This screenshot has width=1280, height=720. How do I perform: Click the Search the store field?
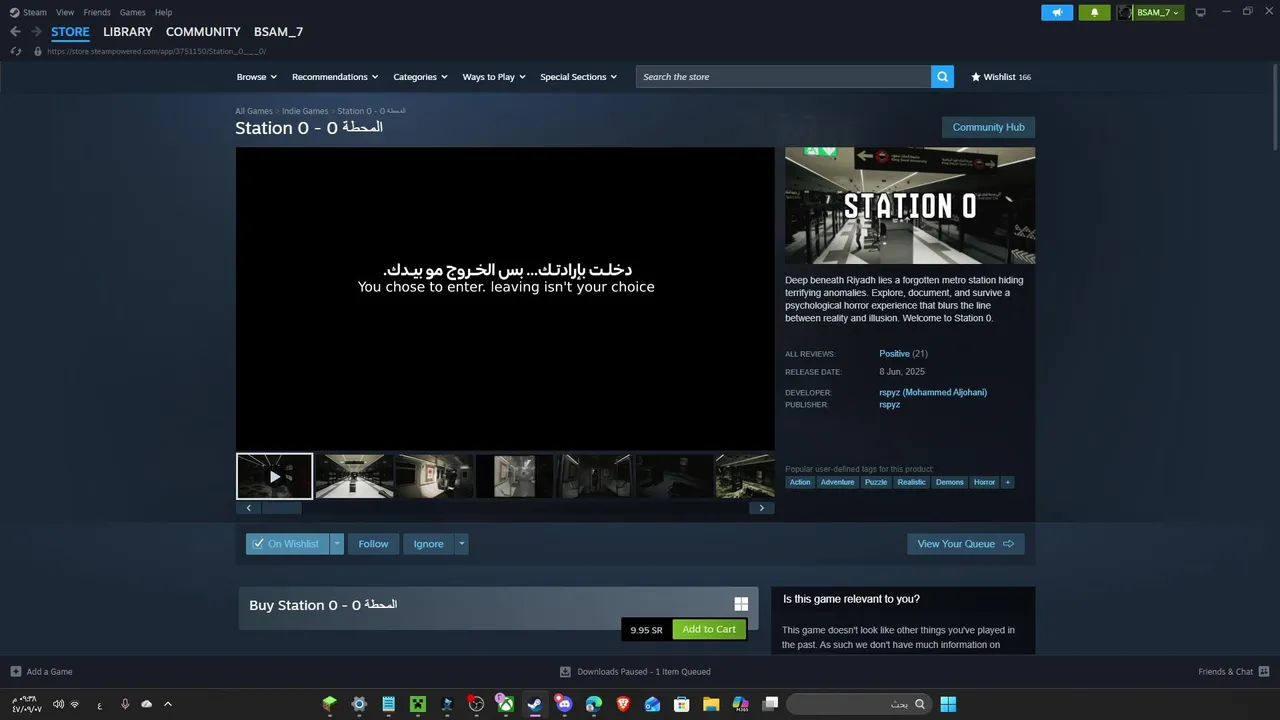click(x=783, y=77)
